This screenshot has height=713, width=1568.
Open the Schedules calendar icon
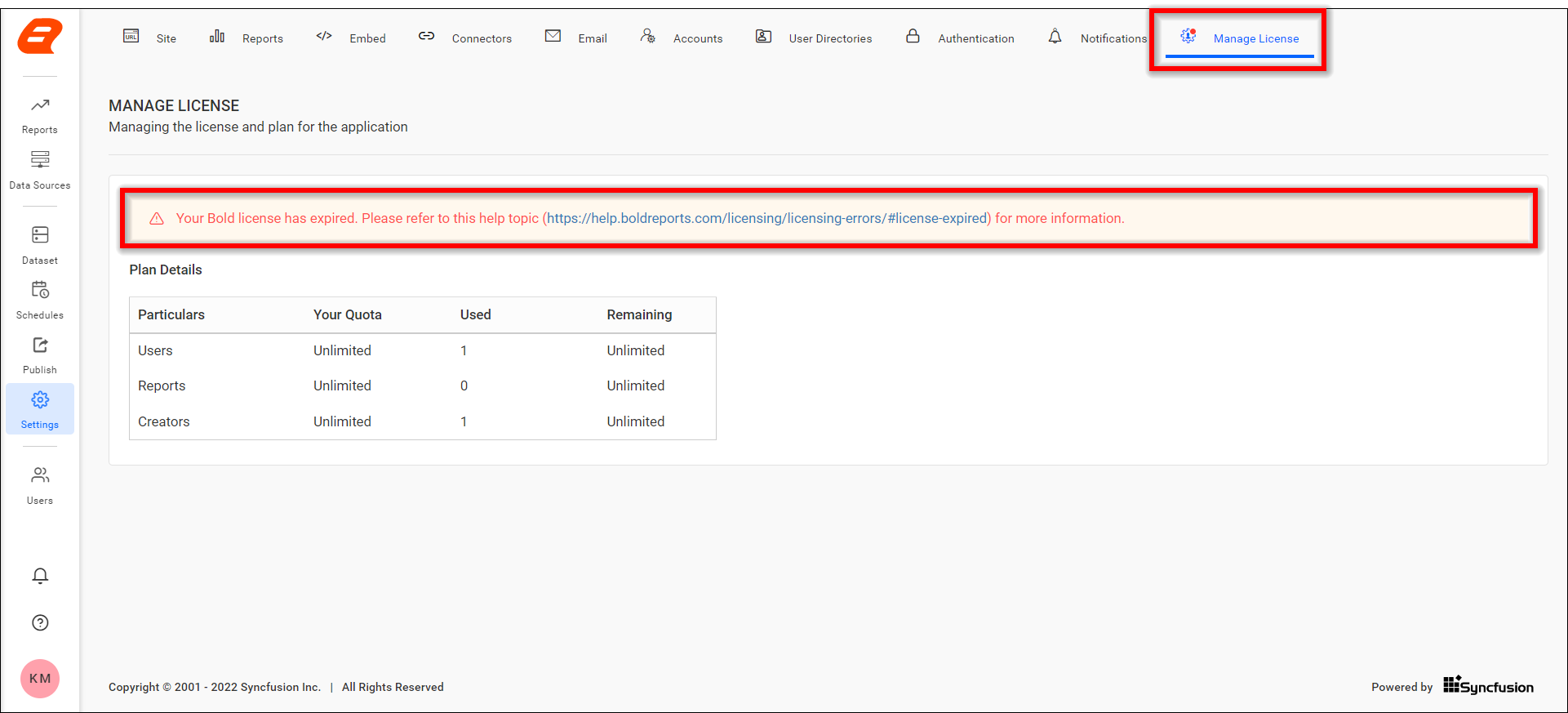tap(40, 290)
